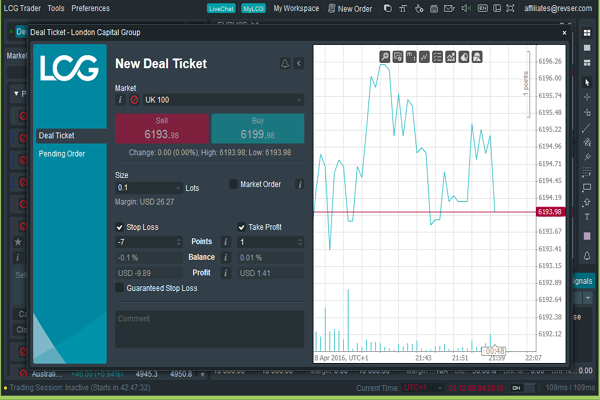Choose the chart line type icon

point(424,57)
